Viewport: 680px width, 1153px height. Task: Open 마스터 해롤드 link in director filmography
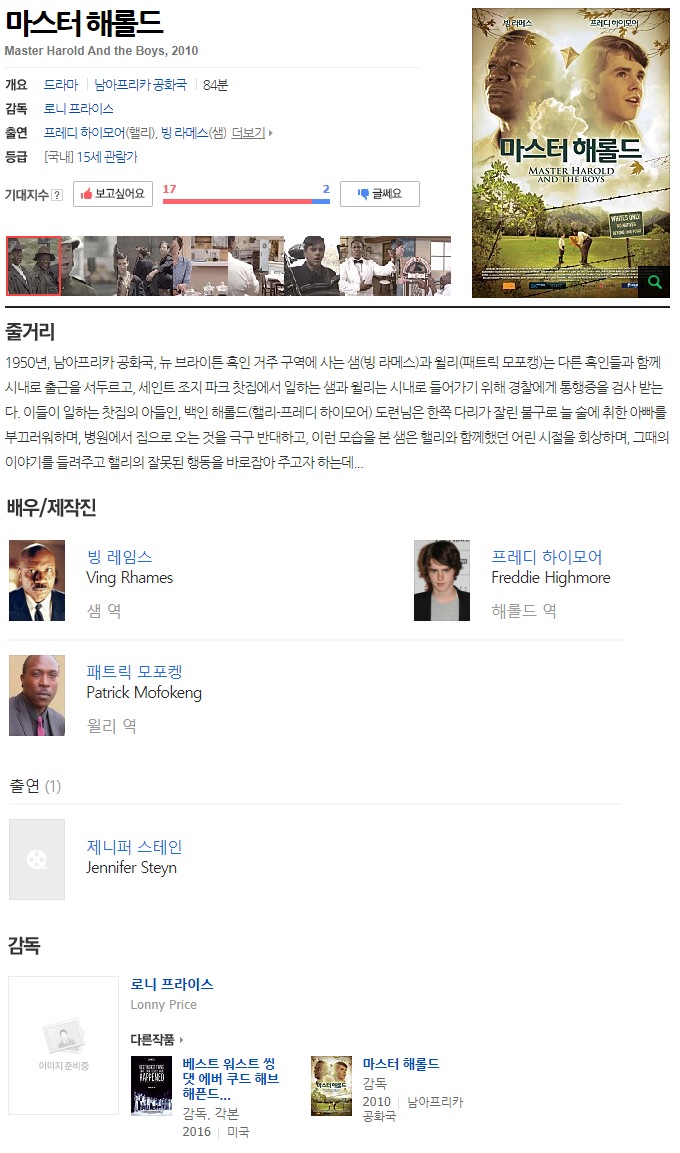401,1063
